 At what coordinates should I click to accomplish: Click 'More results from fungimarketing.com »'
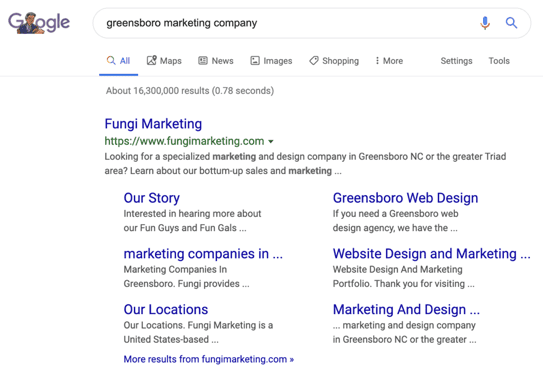[x=209, y=359]
